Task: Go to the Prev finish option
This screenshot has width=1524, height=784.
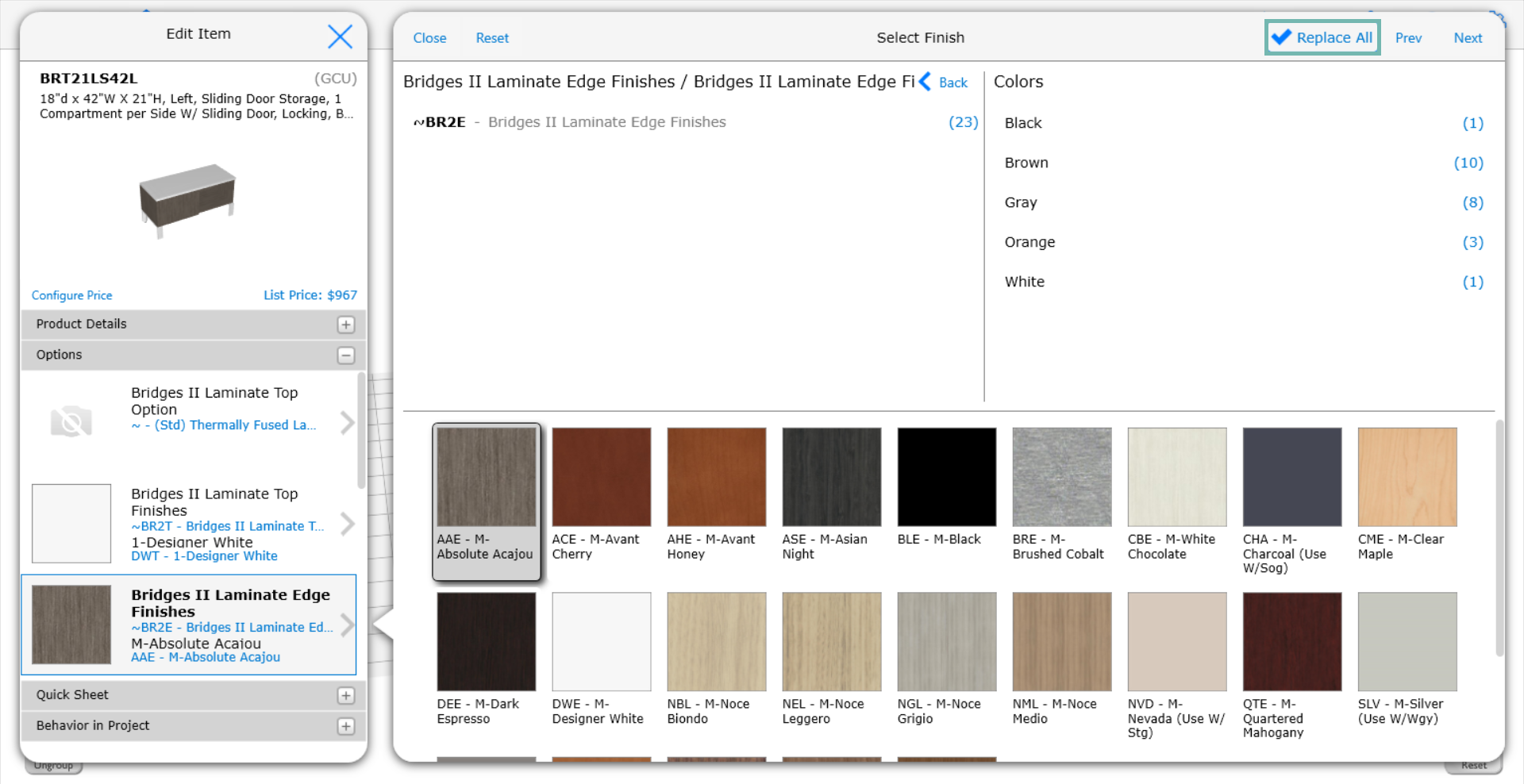Action: pyautogui.click(x=1408, y=38)
